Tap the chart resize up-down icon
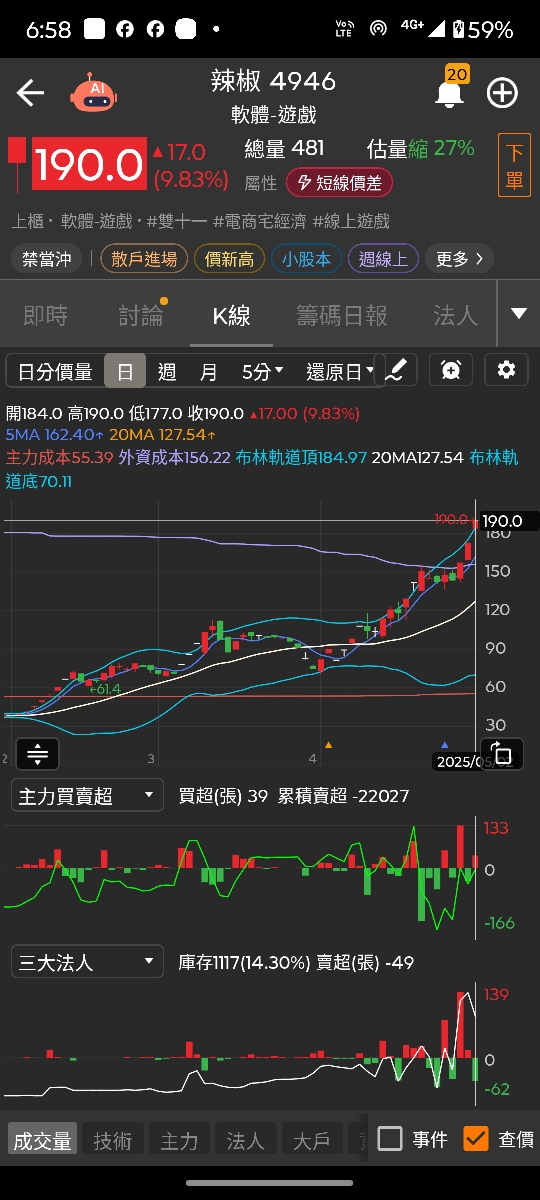This screenshot has height=1200, width=540. click(x=37, y=753)
